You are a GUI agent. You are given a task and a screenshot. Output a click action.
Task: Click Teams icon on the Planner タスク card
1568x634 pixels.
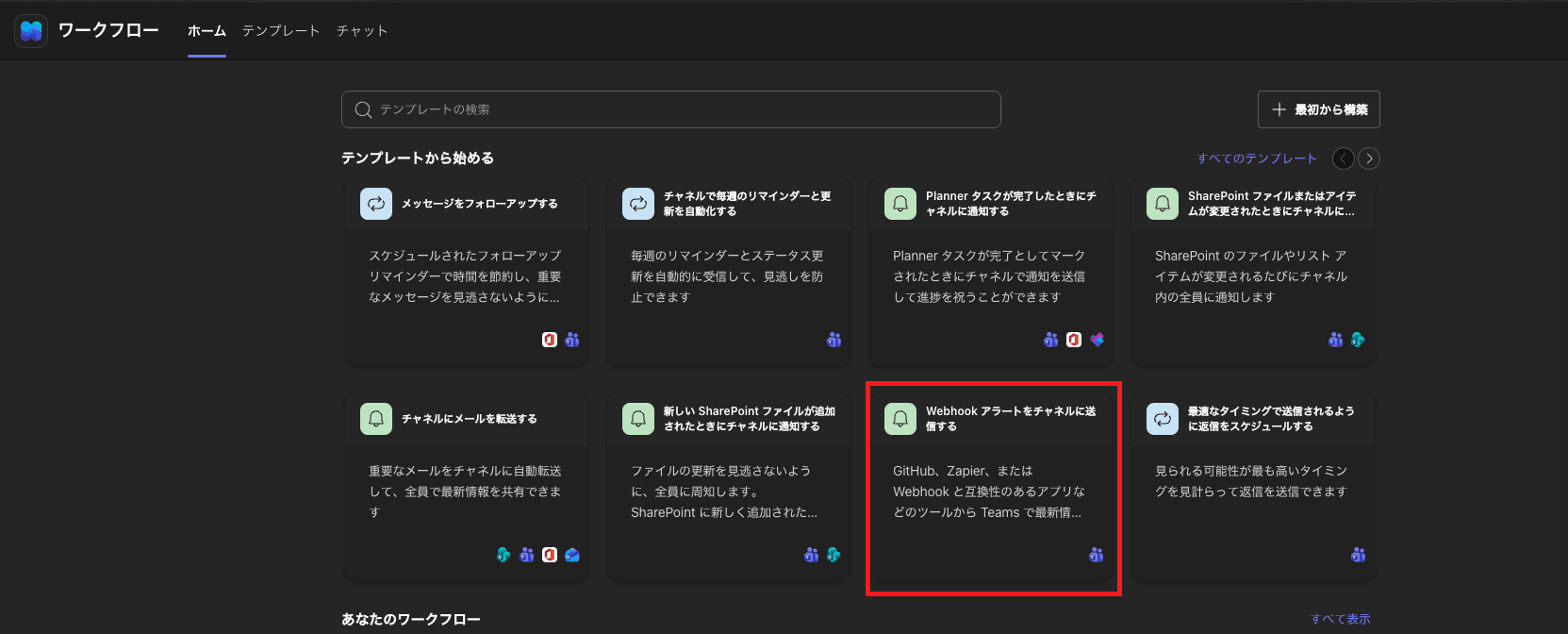pos(1051,340)
